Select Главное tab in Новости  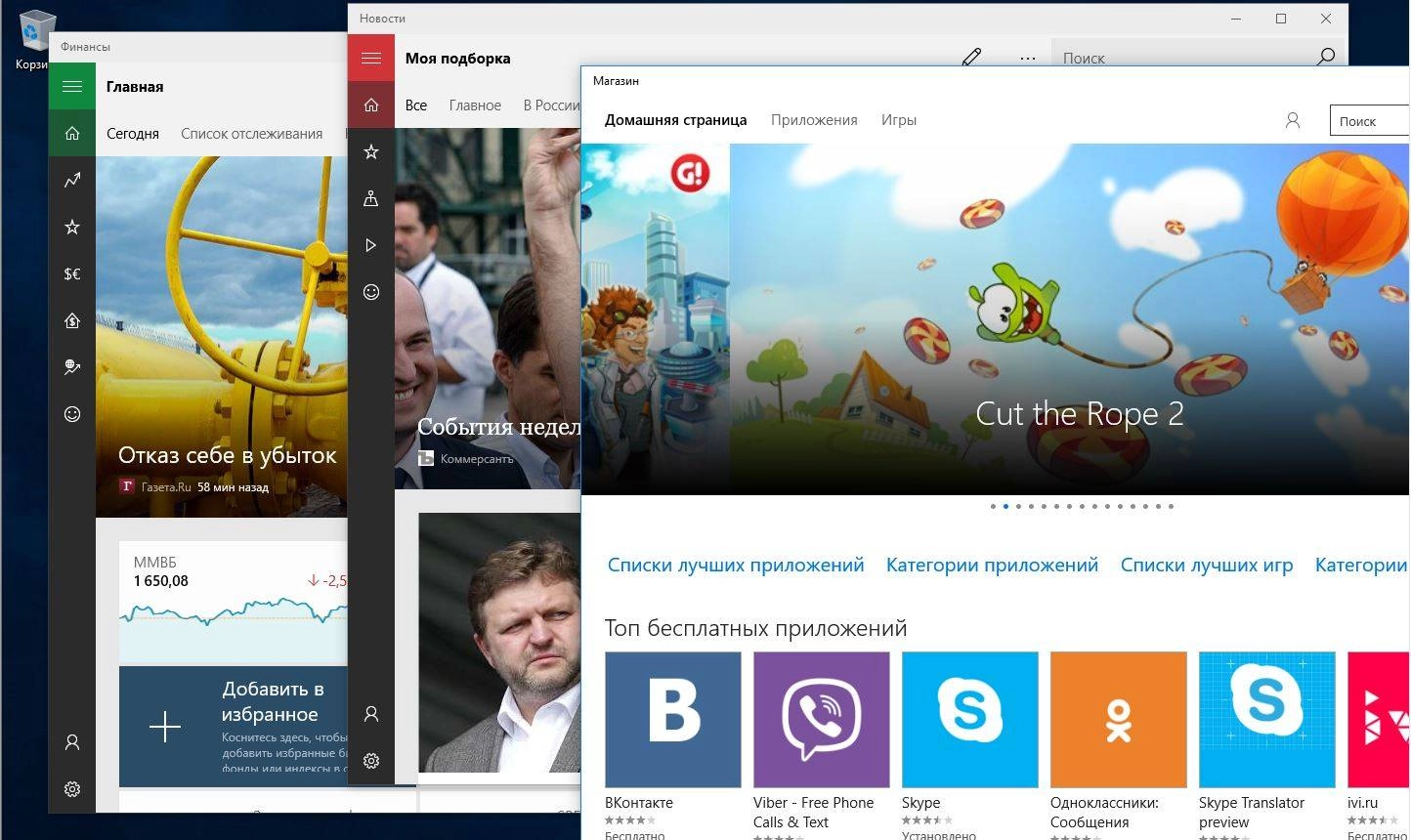point(475,105)
